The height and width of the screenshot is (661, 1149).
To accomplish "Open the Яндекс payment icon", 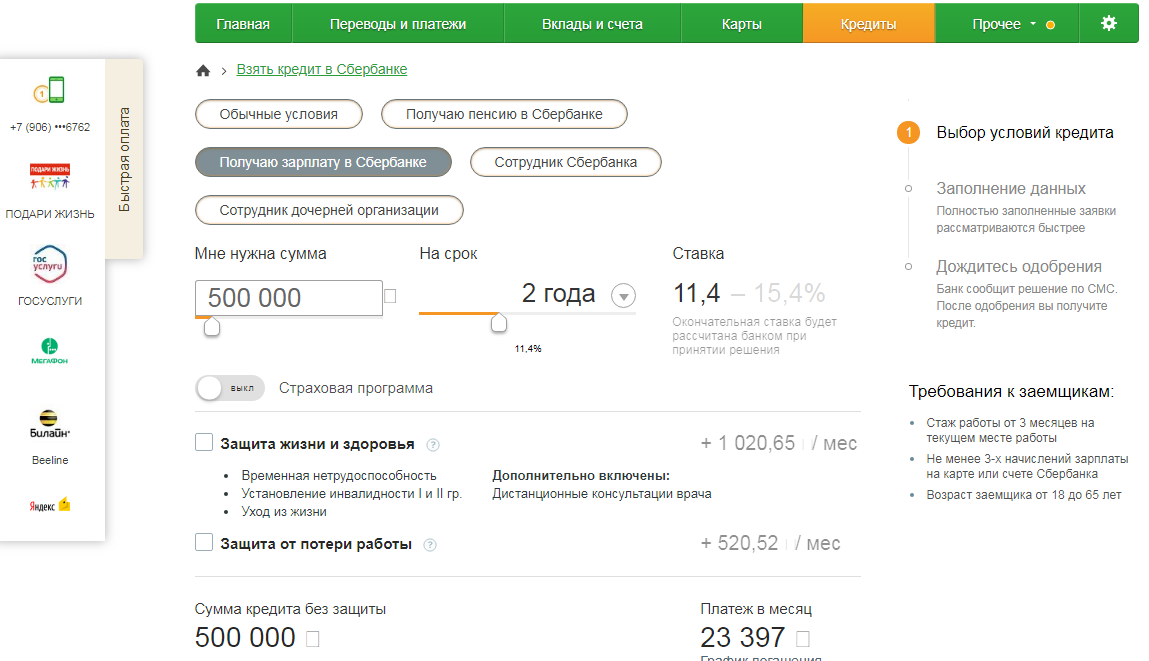I will tap(49, 505).
